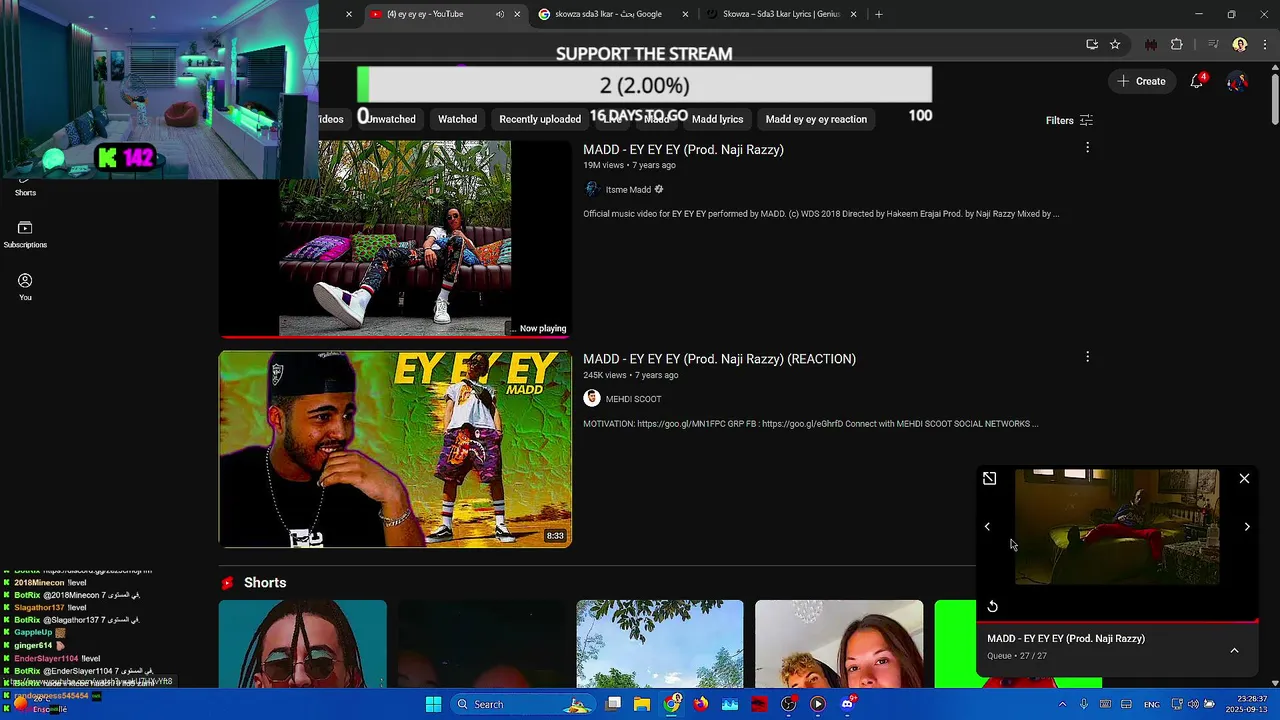Open Subscriptions in YouTube sidebar
Image resolution: width=1280 pixels, height=720 pixels.
pos(25,235)
